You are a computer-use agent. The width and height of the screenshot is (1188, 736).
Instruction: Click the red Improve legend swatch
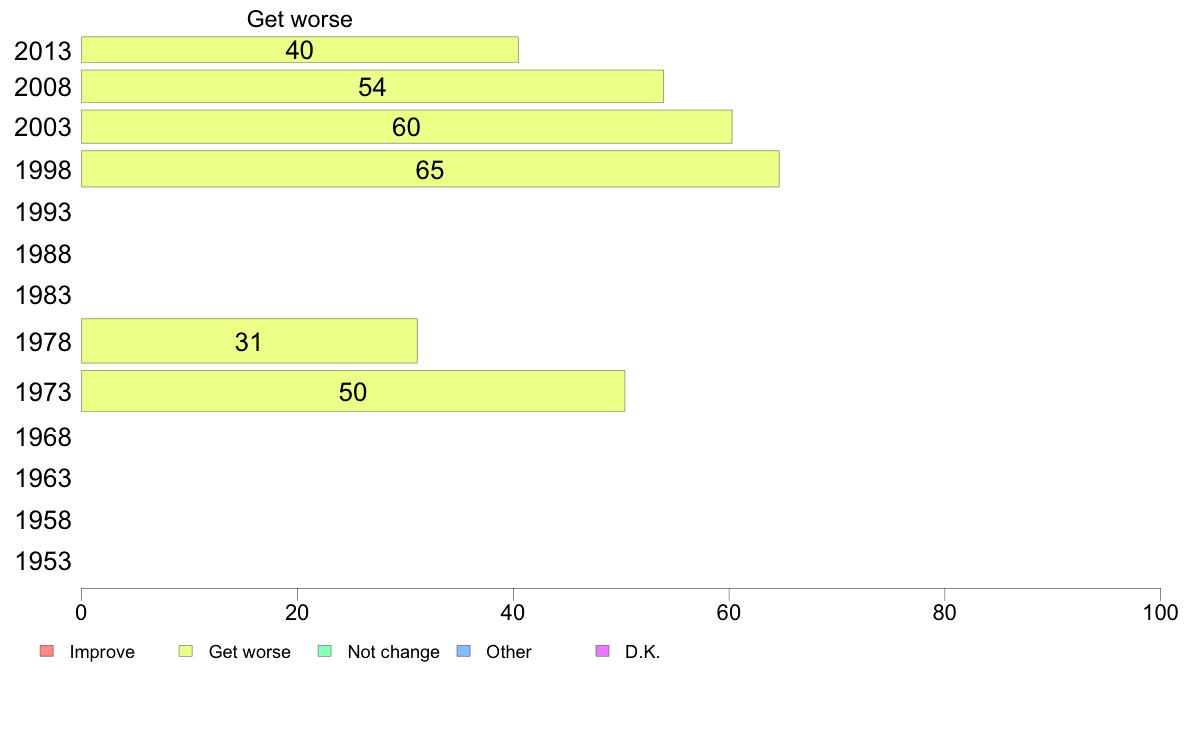(47, 651)
